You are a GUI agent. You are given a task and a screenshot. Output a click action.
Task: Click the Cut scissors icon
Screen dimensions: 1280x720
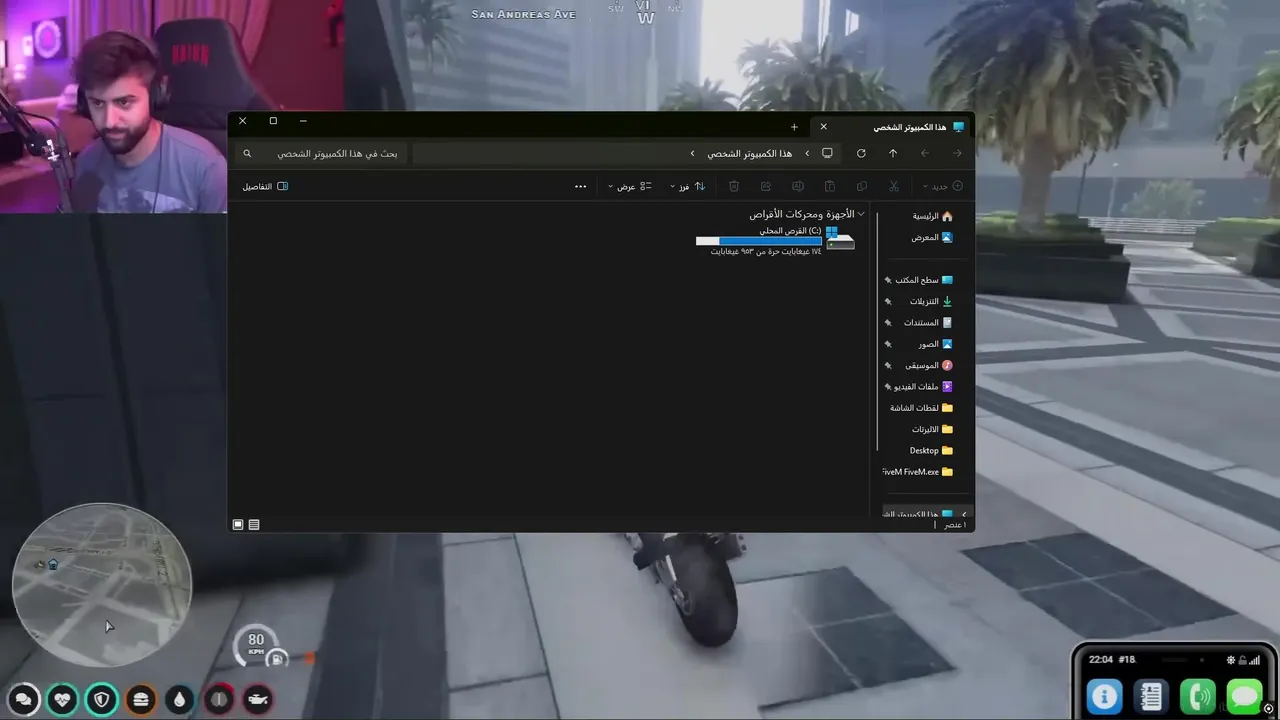tap(894, 186)
